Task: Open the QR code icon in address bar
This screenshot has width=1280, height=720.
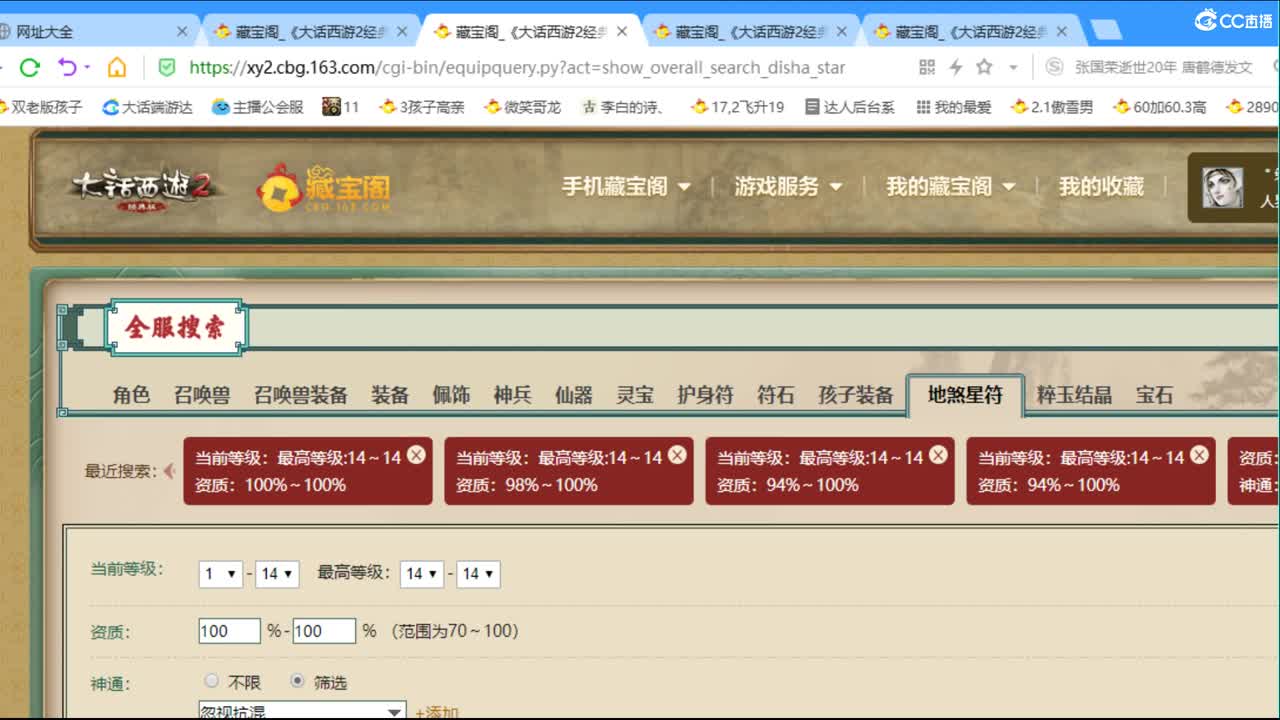Action: coord(927,67)
